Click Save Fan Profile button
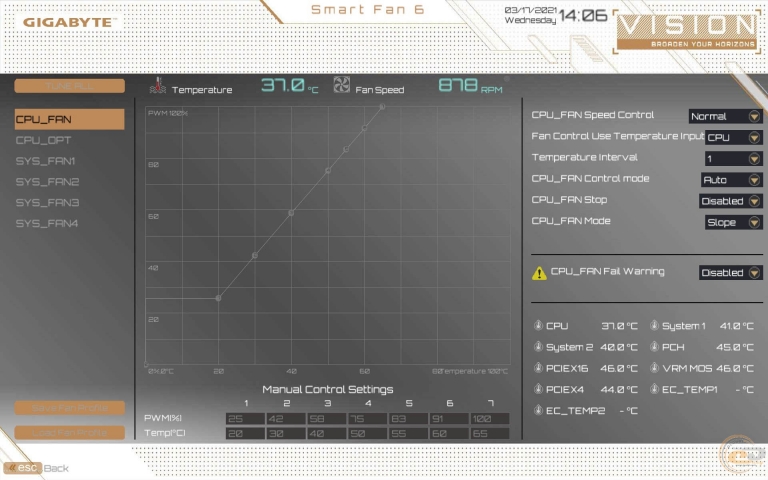 (69, 408)
